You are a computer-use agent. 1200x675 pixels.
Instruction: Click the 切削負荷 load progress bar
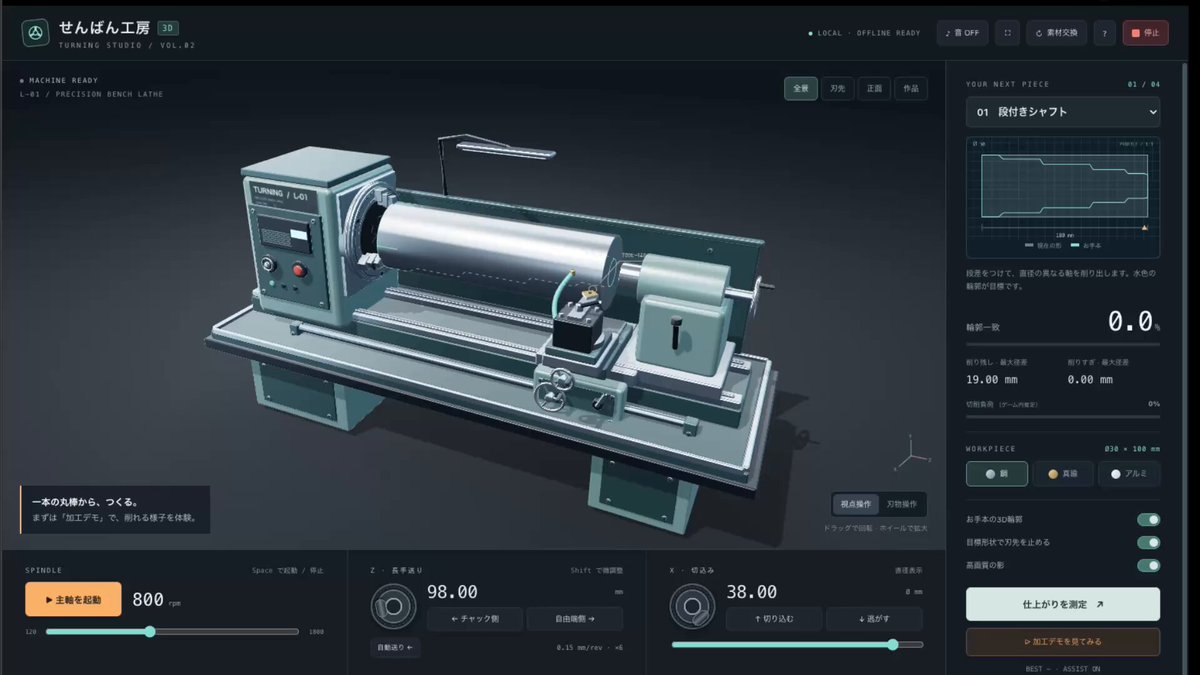[1063, 416]
